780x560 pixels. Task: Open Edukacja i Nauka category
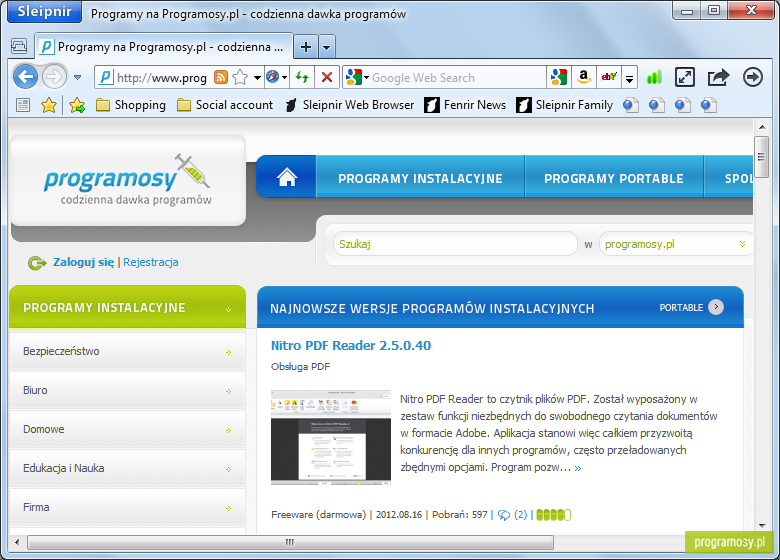click(127, 468)
